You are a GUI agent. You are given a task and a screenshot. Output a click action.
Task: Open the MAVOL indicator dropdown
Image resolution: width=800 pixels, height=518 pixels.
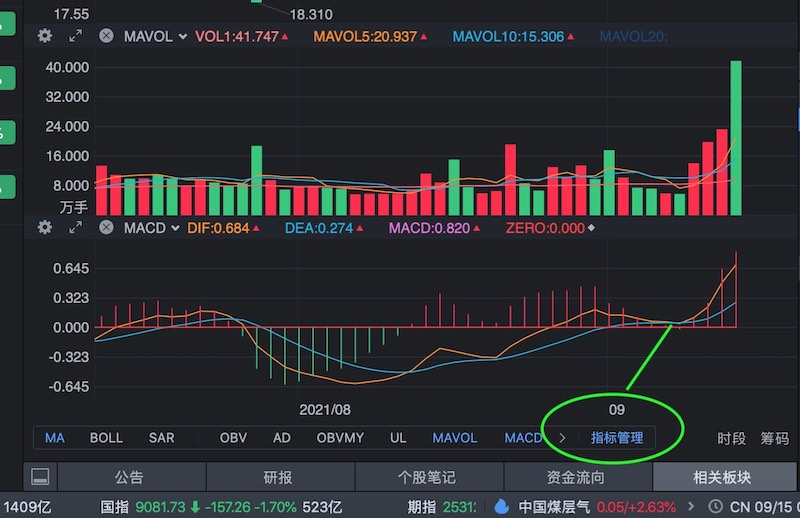155,36
